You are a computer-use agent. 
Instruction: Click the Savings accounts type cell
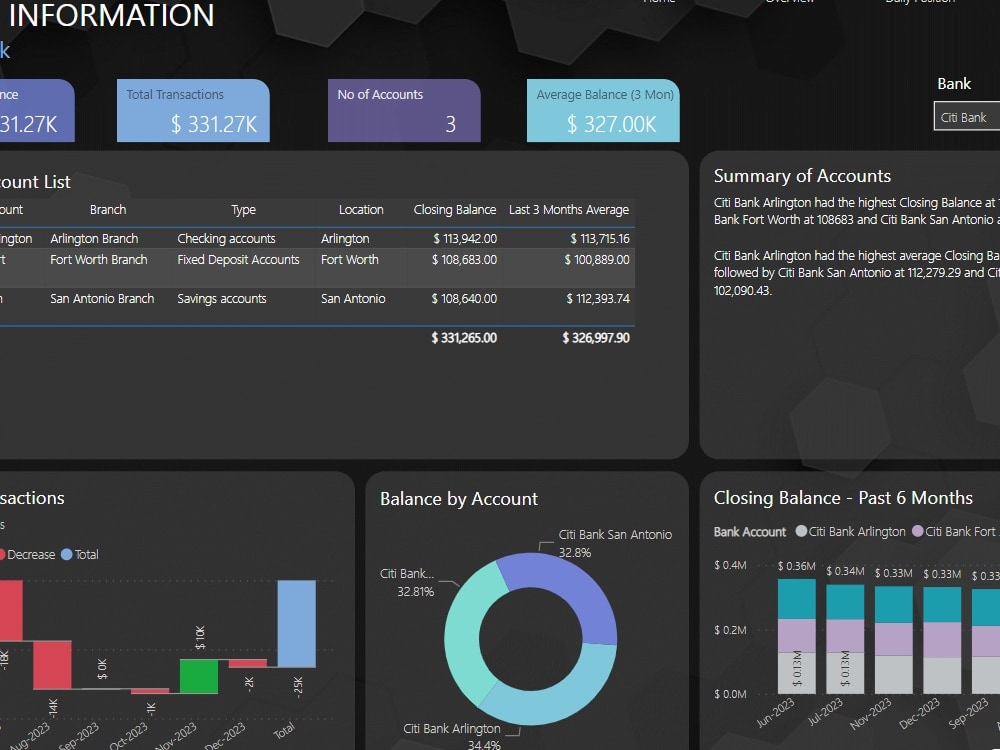[x=221, y=298]
